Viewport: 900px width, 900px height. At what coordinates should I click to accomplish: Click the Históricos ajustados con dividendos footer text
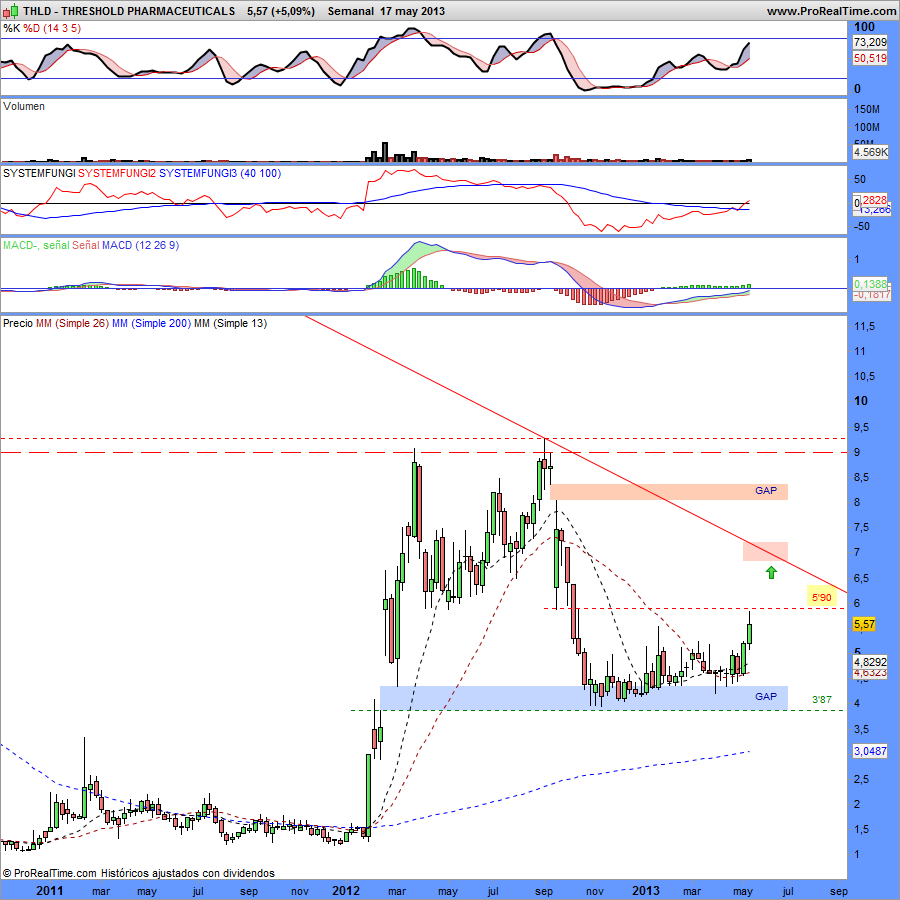tap(188, 873)
